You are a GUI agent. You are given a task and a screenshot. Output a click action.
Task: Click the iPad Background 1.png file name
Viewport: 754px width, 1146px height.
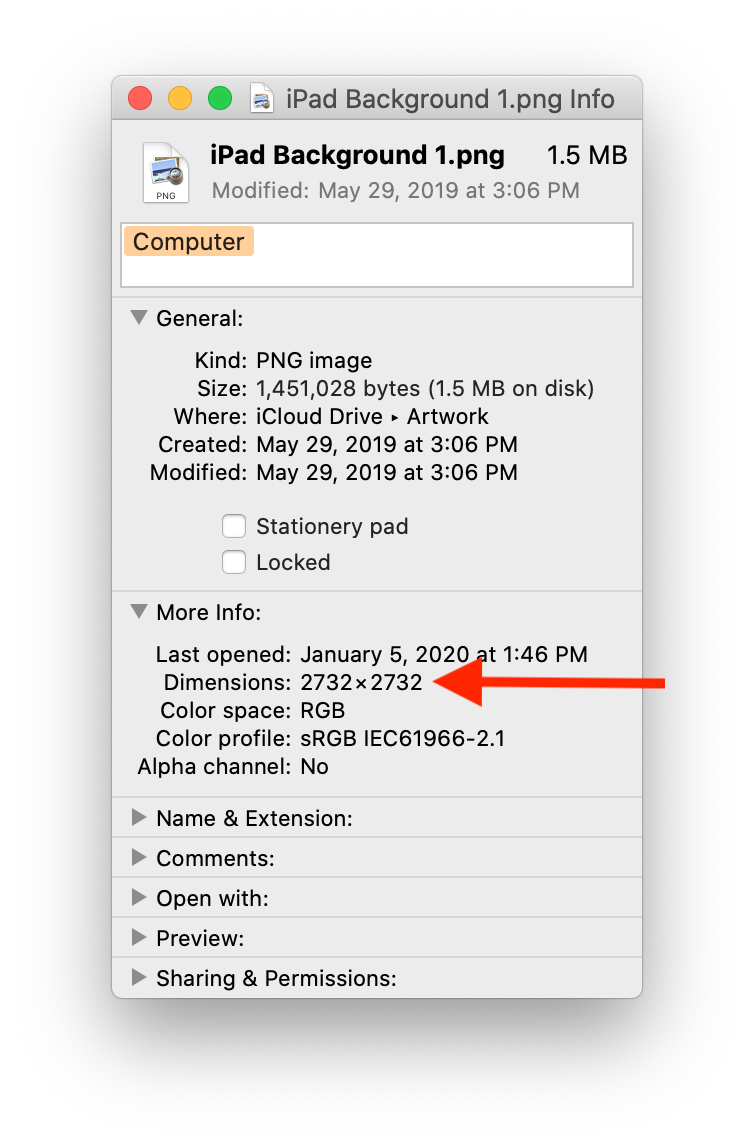click(357, 155)
